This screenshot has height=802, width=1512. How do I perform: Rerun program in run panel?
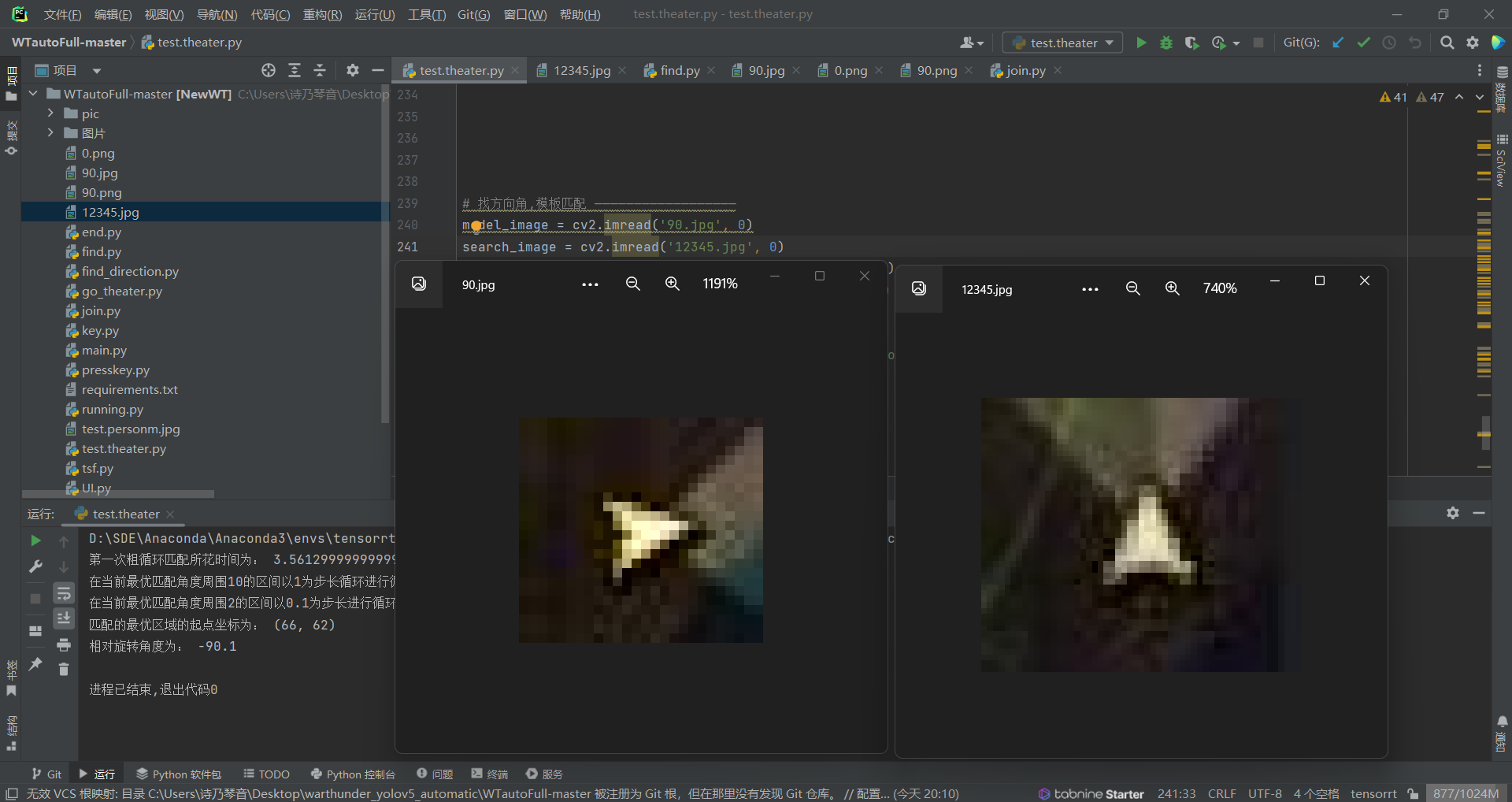click(35, 540)
